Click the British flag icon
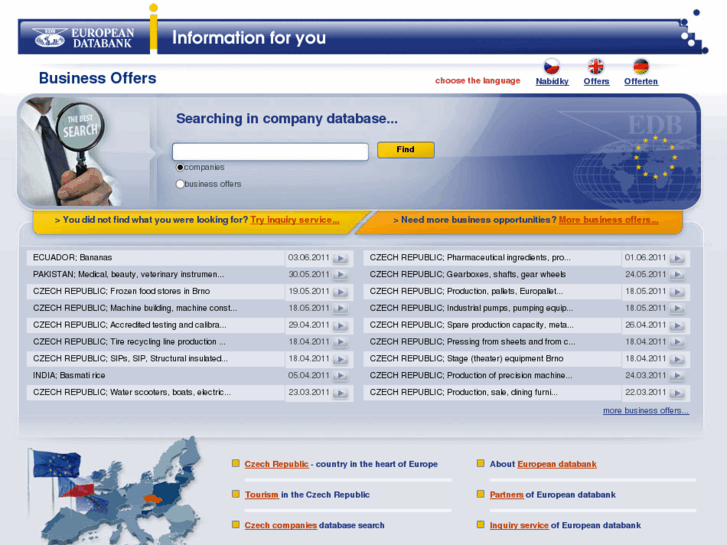This screenshot has width=727, height=545. 596,66
